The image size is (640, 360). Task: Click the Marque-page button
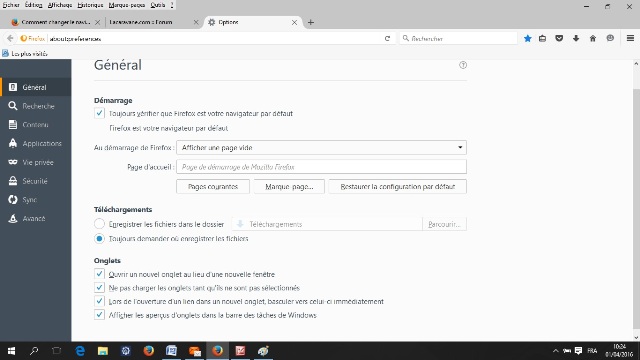(289, 187)
